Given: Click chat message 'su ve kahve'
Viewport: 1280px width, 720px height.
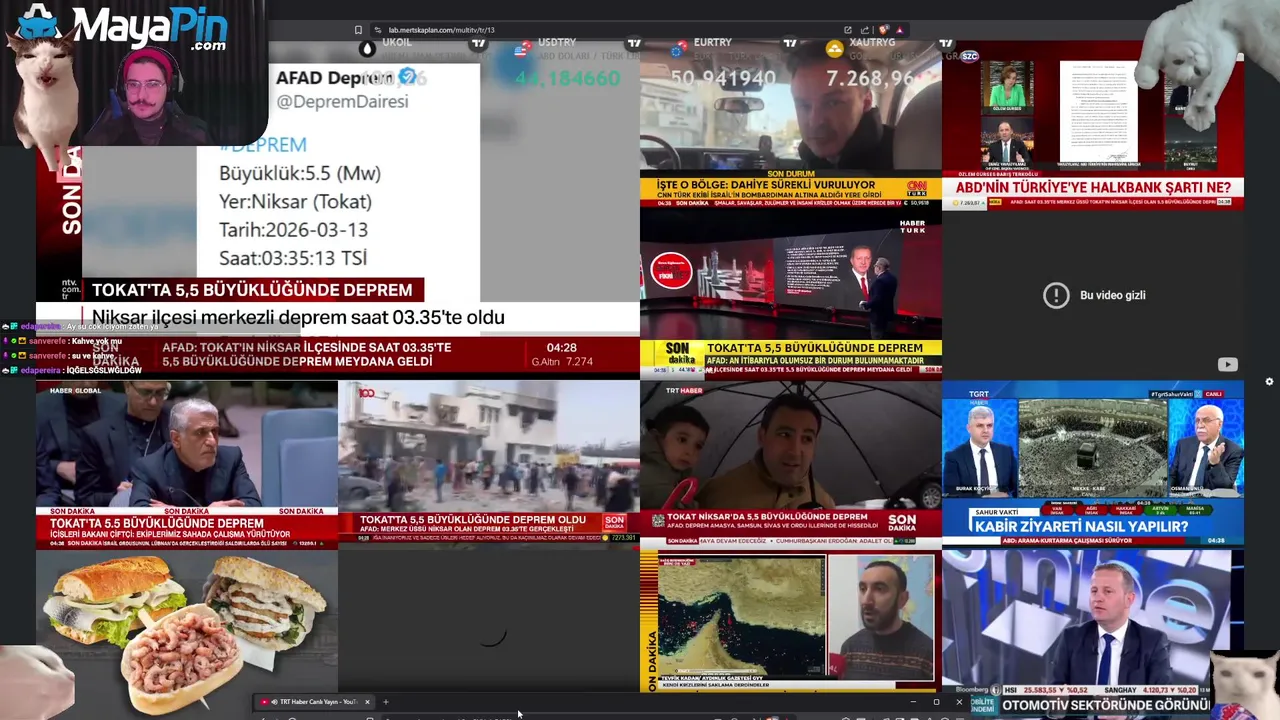Looking at the screenshot, I should click(x=93, y=356).
